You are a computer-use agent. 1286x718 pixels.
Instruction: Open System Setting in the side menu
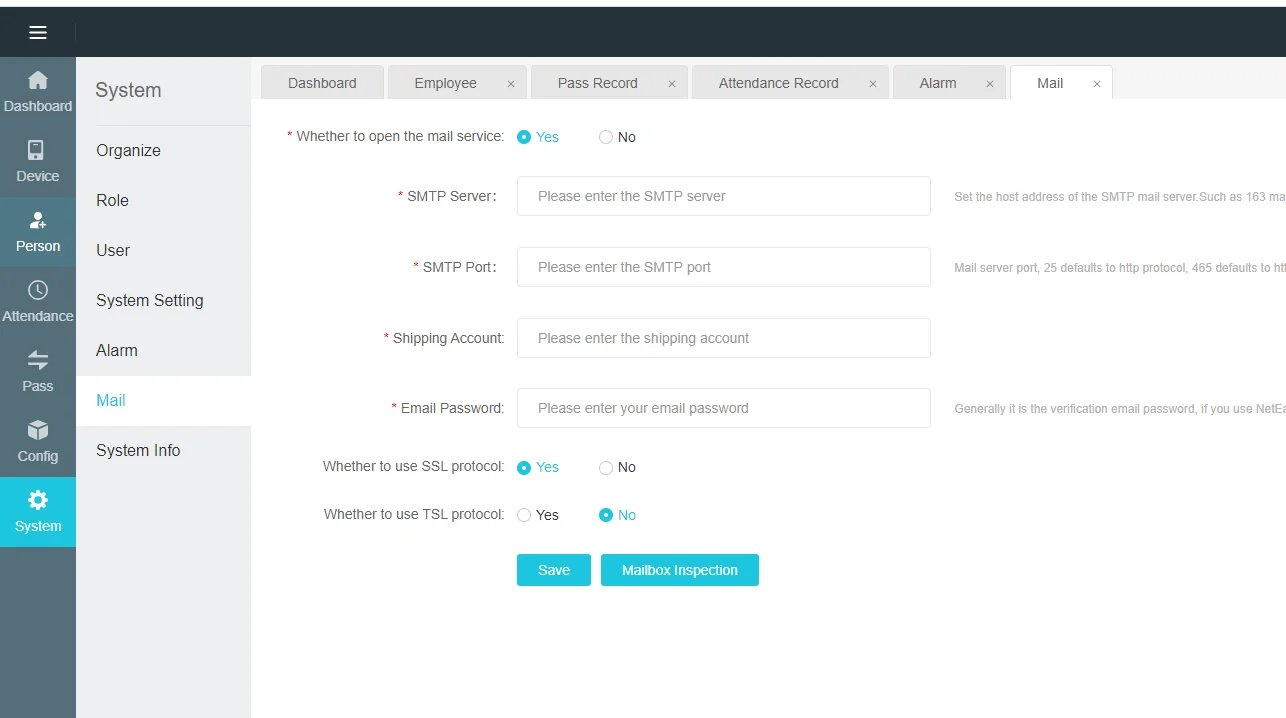tap(150, 300)
